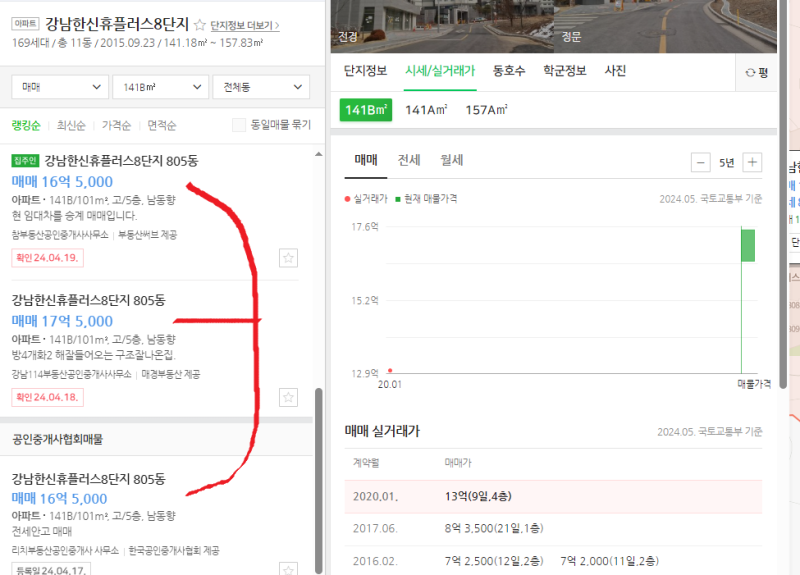Click the 리치부동산공인중개사 사무소 agency name
The image size is (800, 575).
click(x=65, y=551)
